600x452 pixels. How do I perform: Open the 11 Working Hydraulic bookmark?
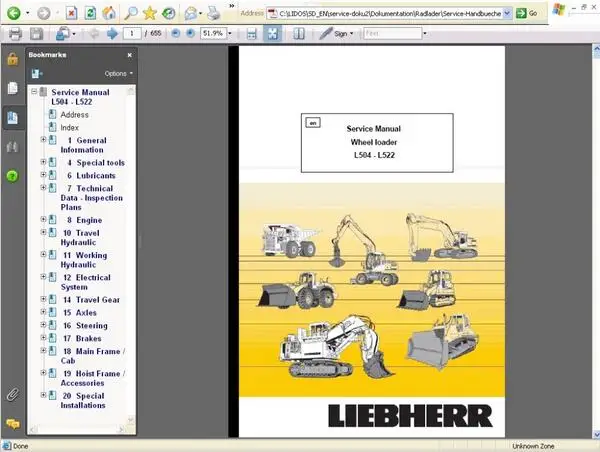pyautogui.click(x=84, y=260)
